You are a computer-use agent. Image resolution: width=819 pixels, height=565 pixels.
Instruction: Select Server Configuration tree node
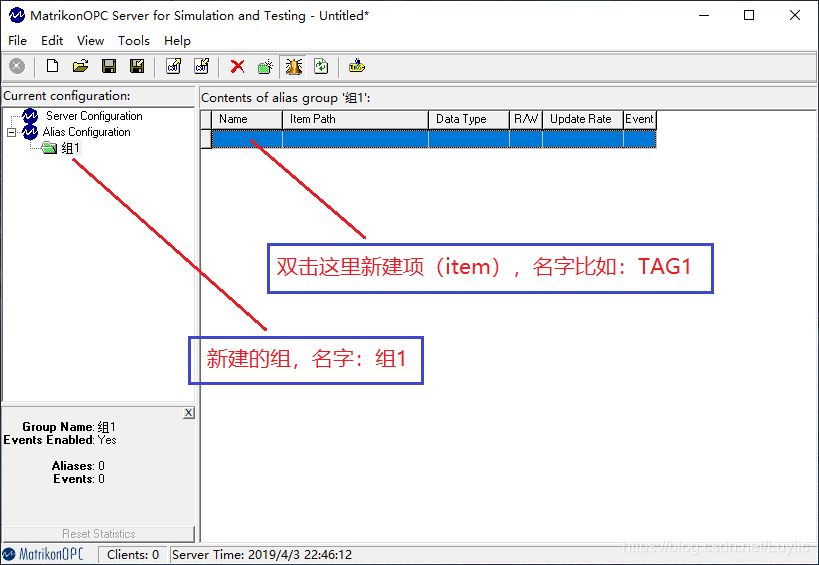point(94,116)
